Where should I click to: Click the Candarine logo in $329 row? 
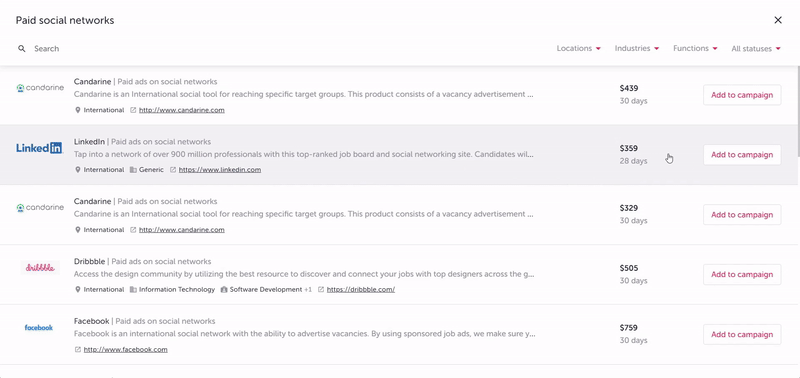click(x=40, y=208)
